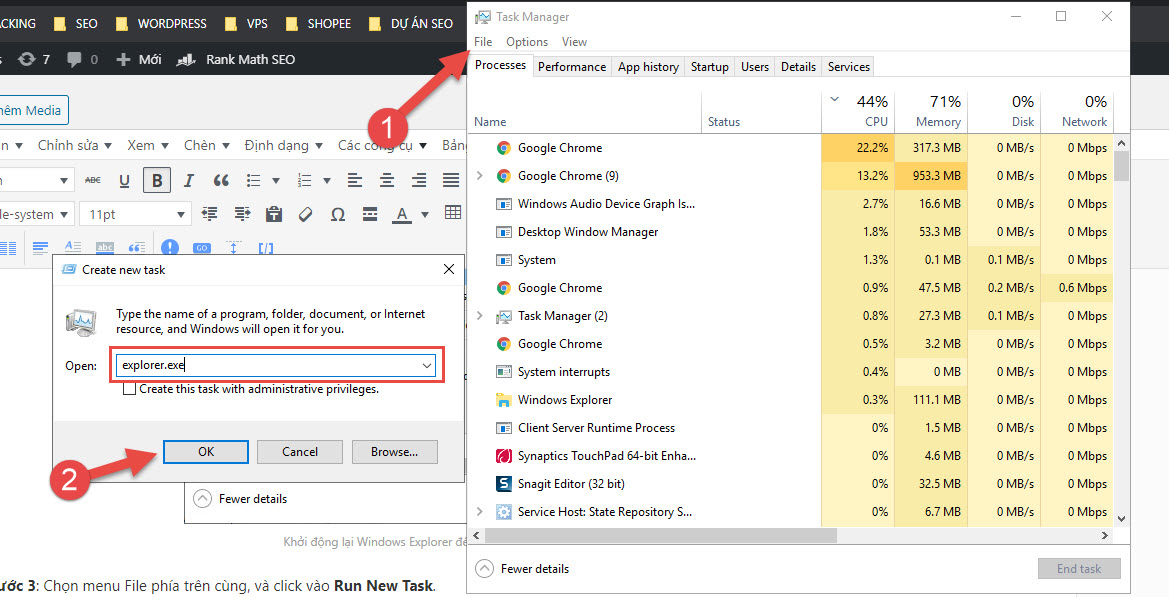
Task: Open the File menu in Task Manager
Action: 483,42
